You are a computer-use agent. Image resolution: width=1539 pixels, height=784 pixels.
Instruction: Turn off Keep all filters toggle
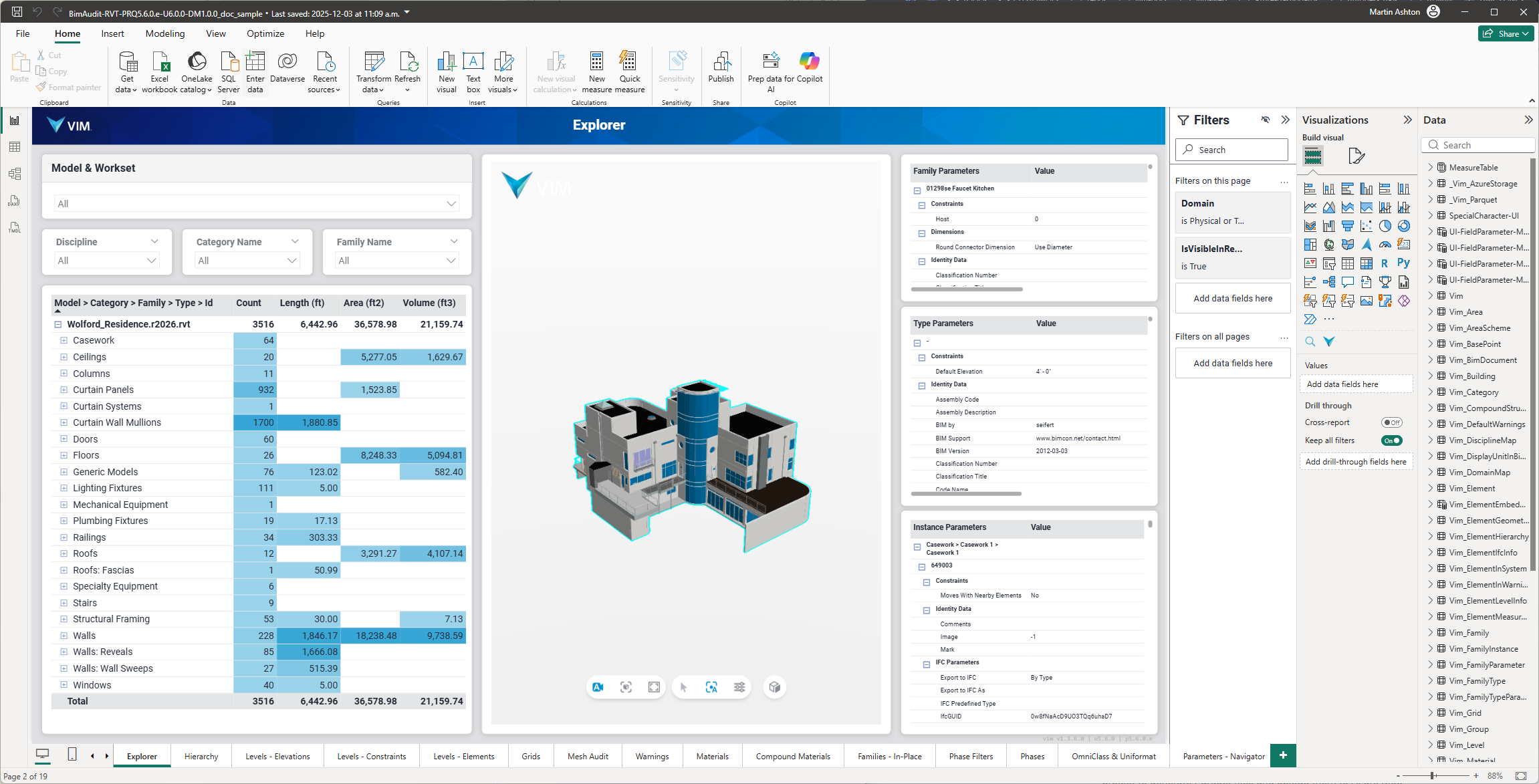[x=1391, y=440]
